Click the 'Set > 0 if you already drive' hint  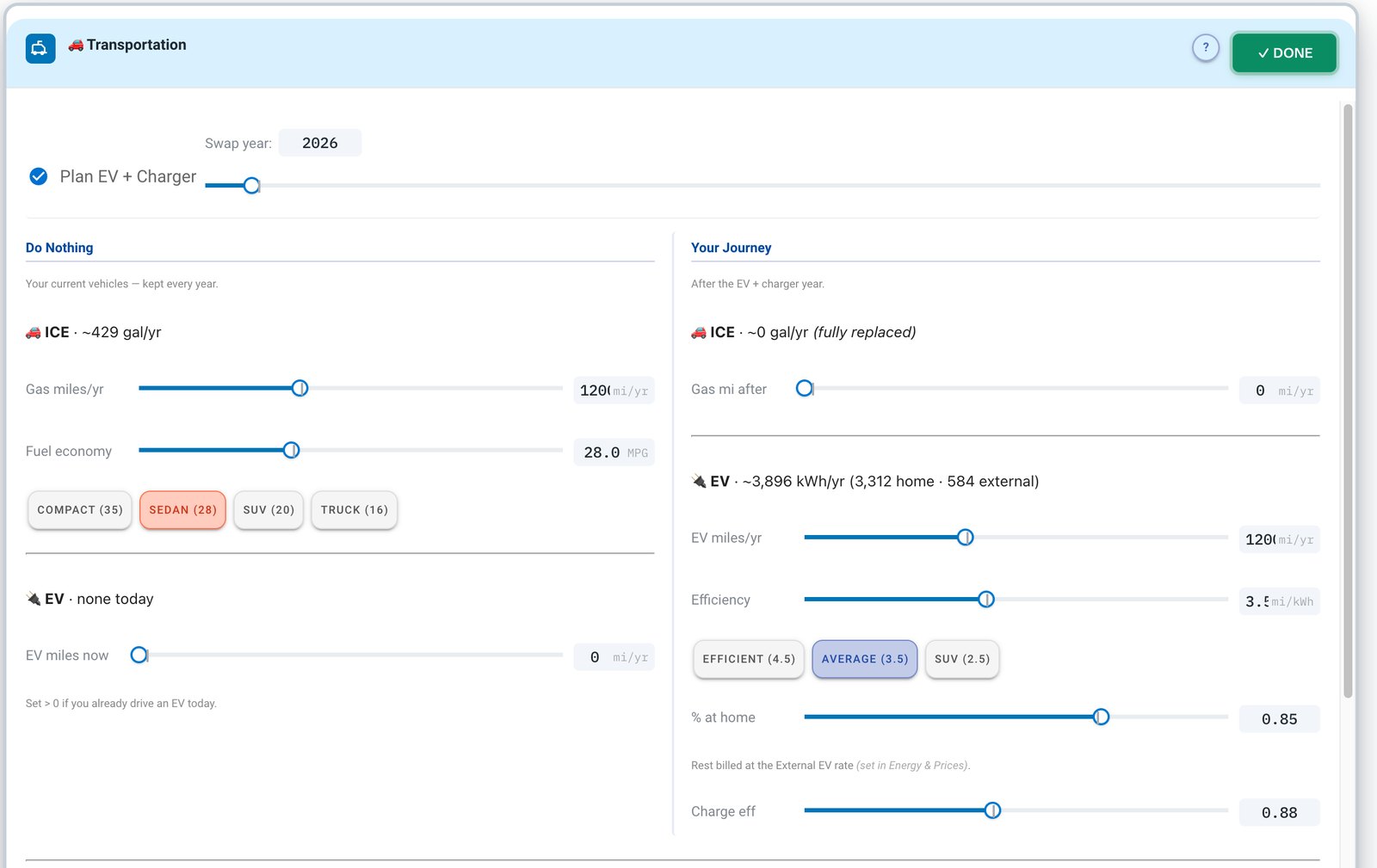121,704
